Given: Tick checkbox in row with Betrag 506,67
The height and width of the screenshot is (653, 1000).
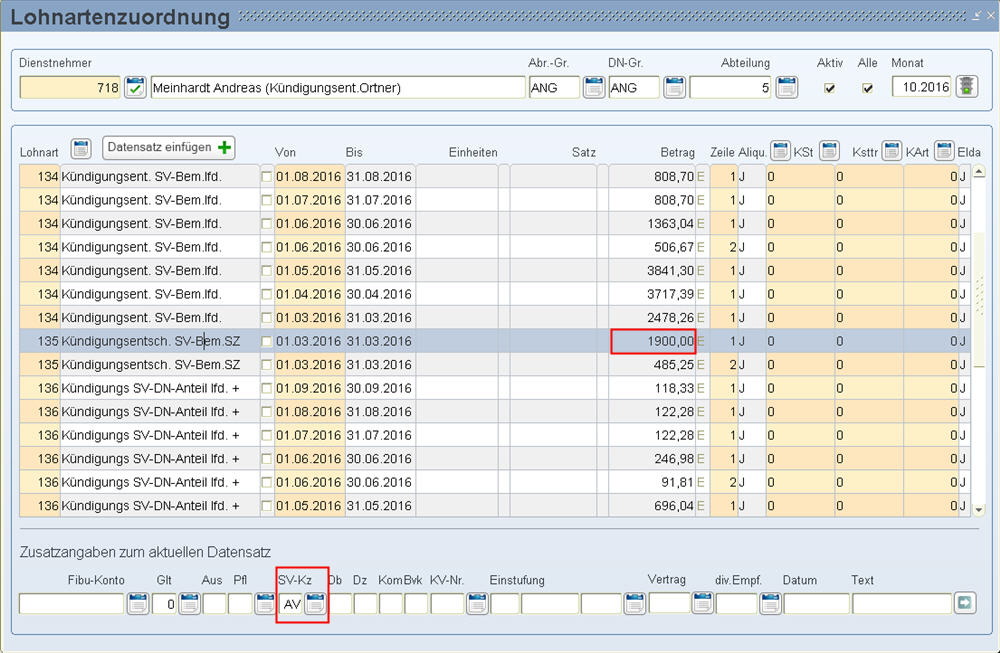Looking at the screenshot, I should pyautogui.click(x=267, y=247).
